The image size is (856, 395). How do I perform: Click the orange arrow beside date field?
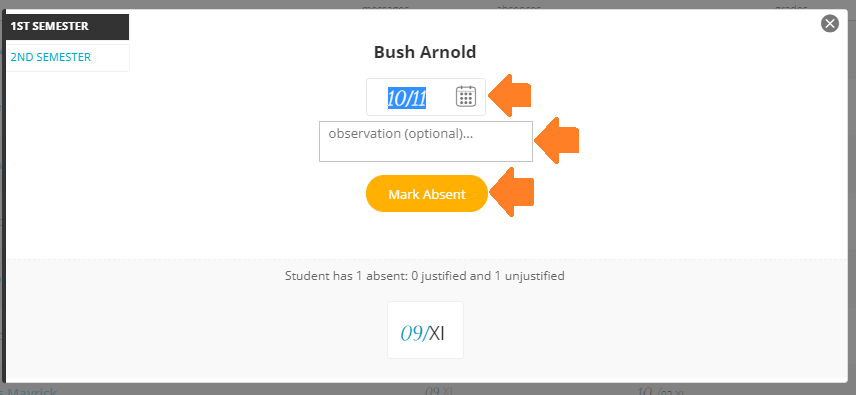click(509, 96)
